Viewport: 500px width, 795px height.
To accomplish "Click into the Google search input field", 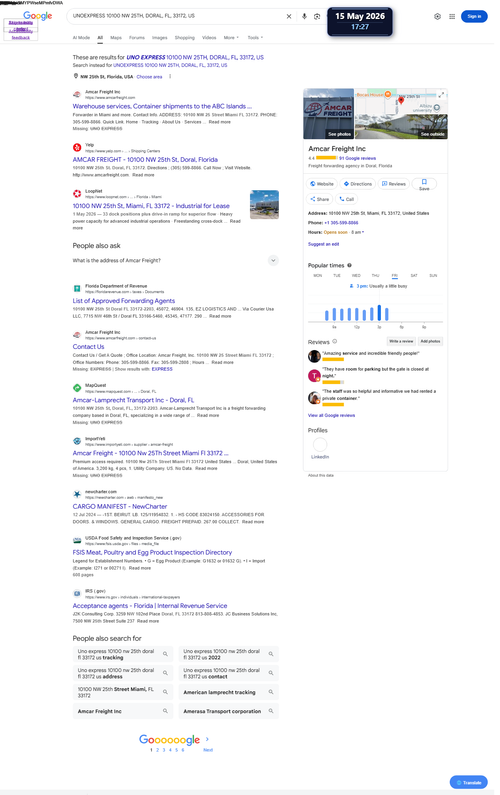I will click(x=177, y=16).
